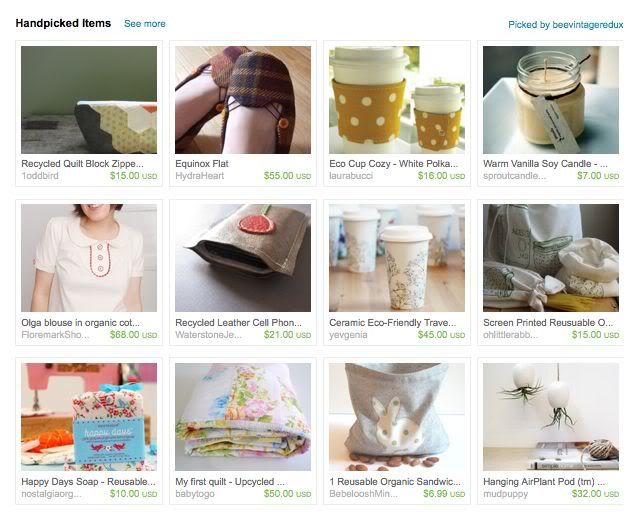Select the Warm Vanilla Soy Candle image
This screenshot has height=518, width=641.
coord(551,100)
